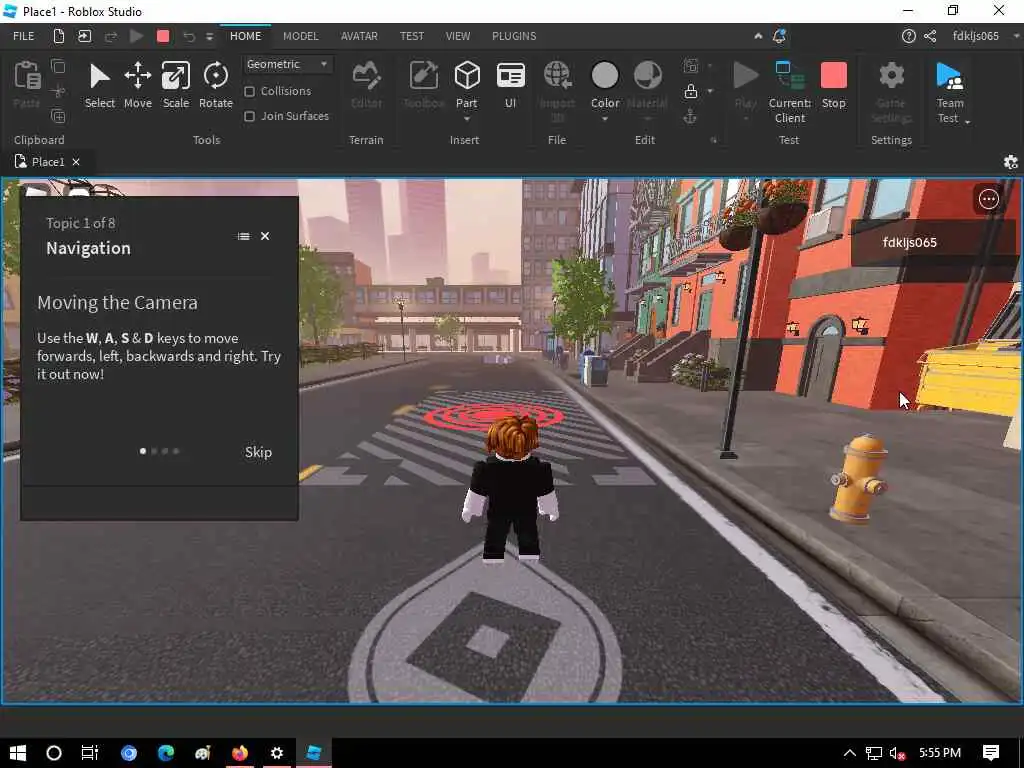1024x768 pixels.
Task: Switch to the MODEL tab
Action: coord(300,36)
